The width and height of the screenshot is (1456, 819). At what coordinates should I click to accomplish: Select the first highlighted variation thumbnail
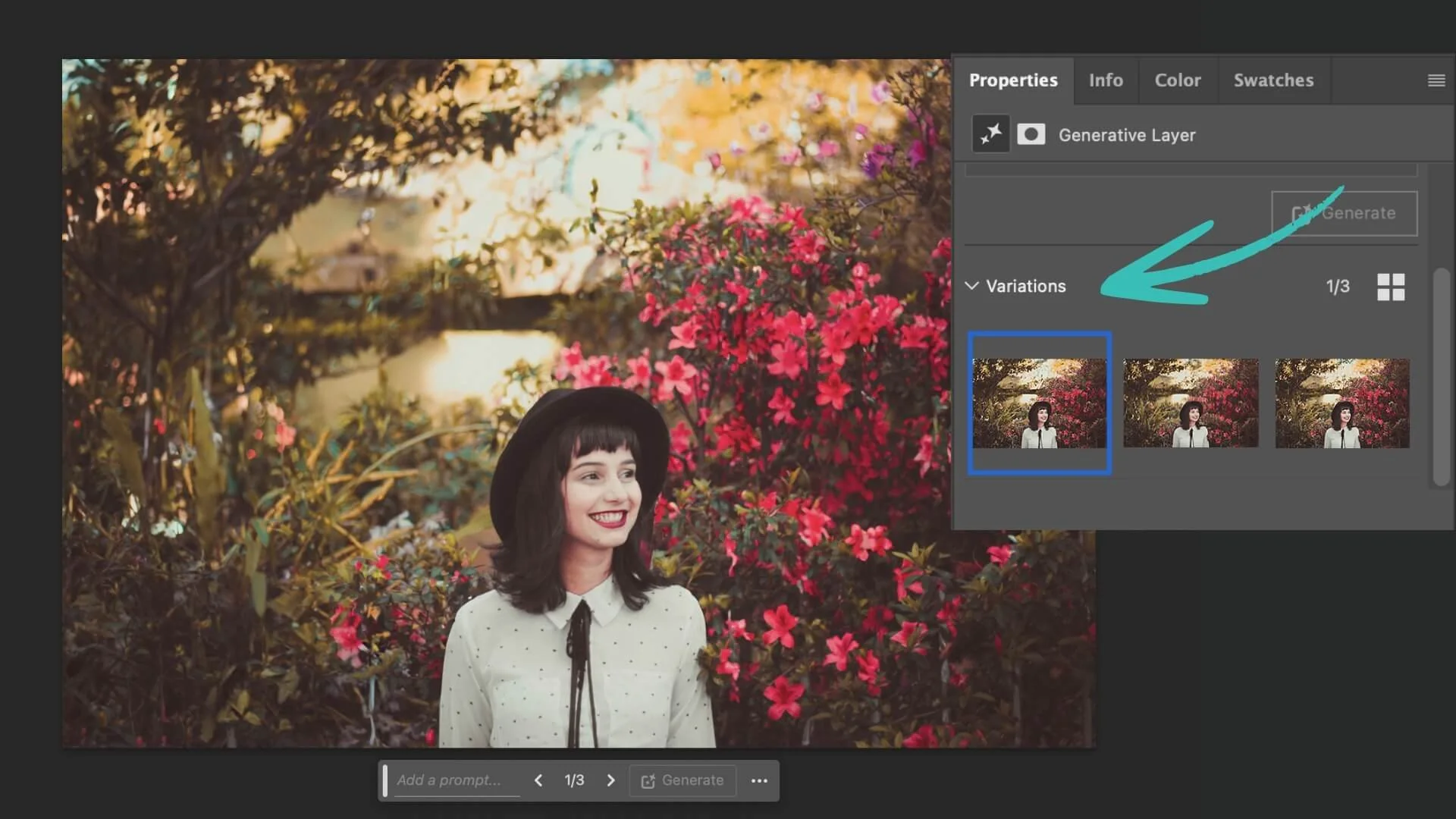(1039, 403)
